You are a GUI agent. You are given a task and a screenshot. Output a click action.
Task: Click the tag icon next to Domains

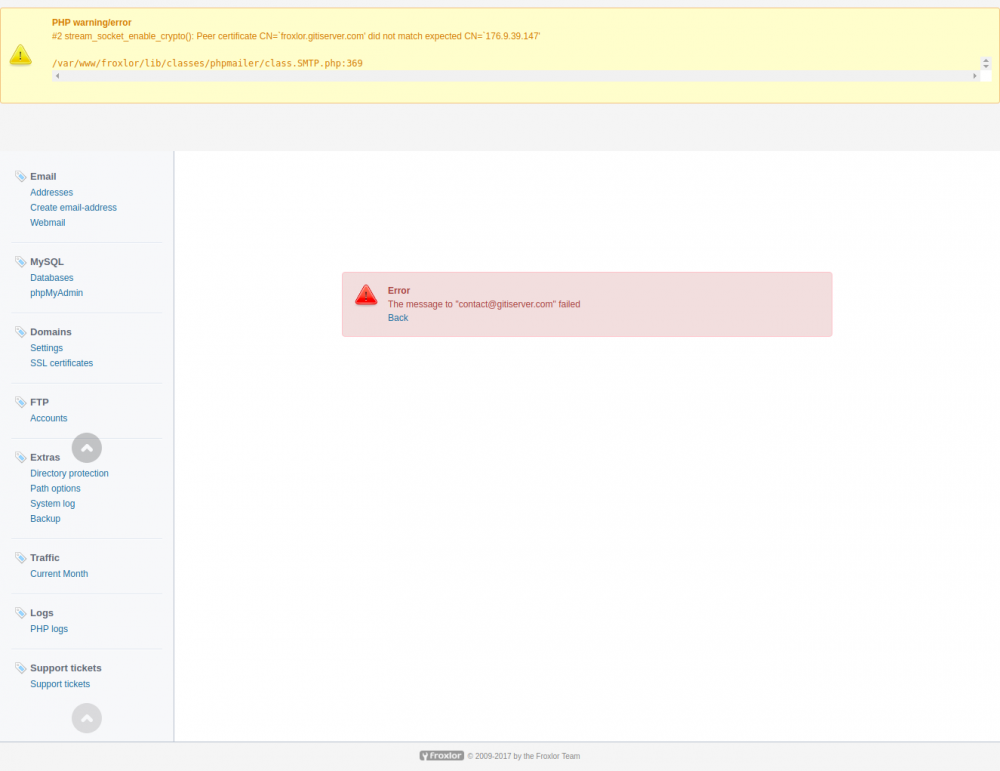[x=19, y=331]
